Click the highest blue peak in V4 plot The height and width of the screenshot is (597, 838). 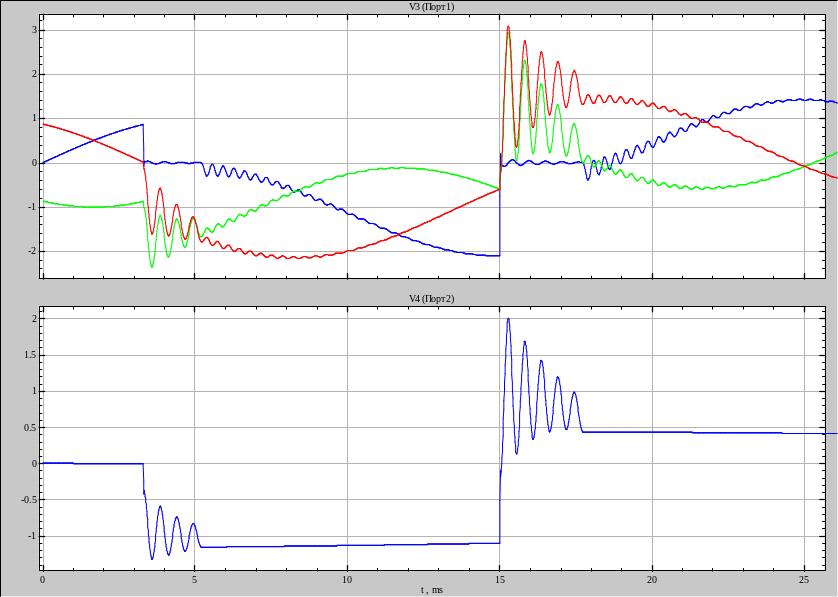(508, 319)
